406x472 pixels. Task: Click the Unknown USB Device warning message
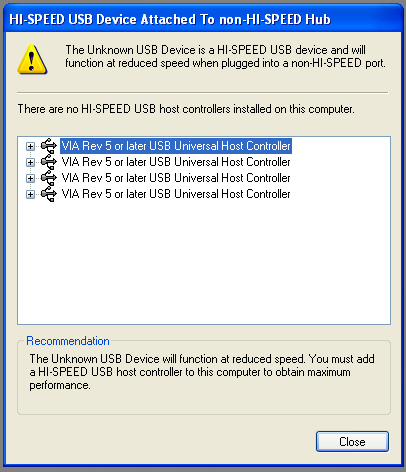tap(225, 56)
